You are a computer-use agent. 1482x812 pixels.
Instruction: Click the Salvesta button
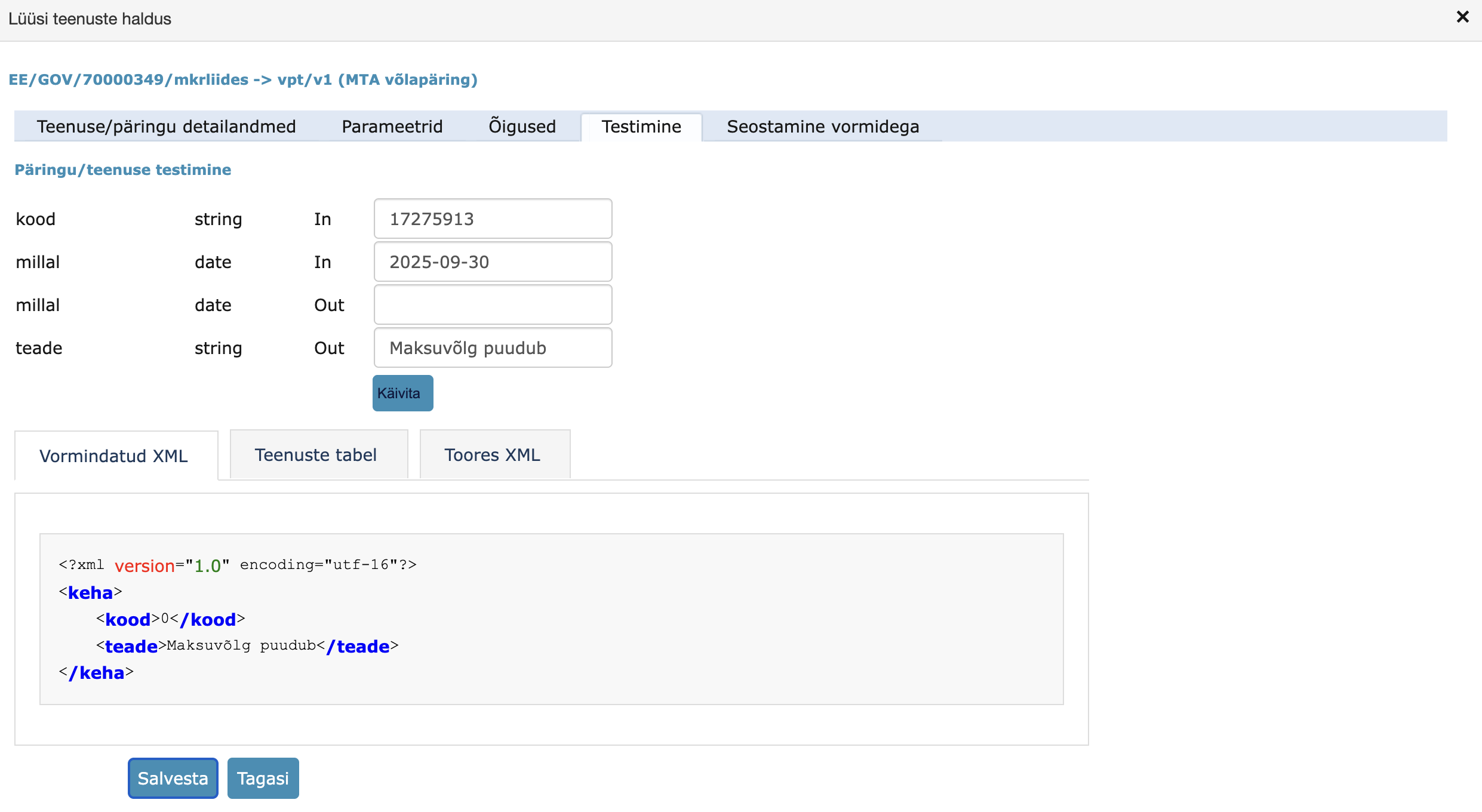click(x=173, y=779)
